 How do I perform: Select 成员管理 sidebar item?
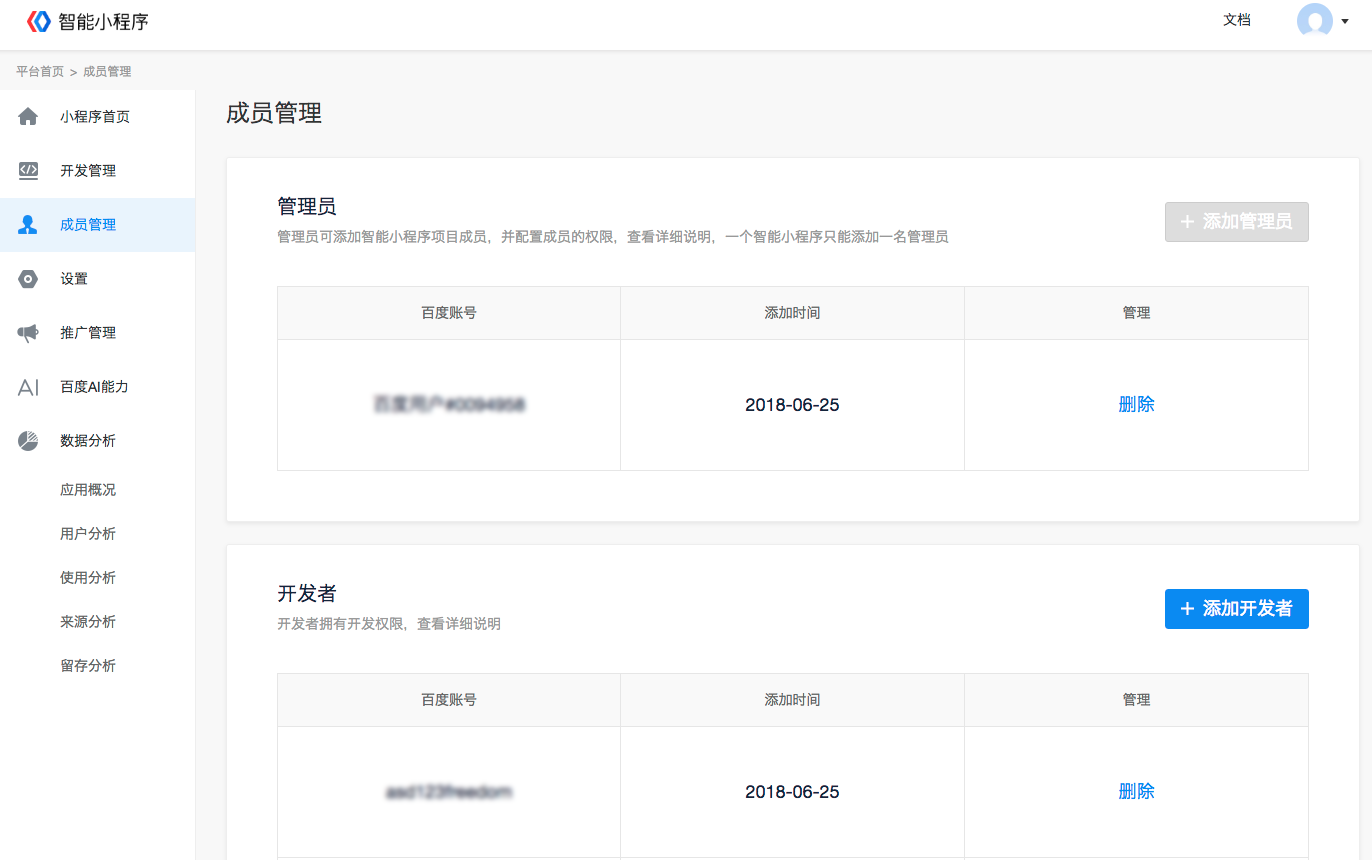coord(97,225)
